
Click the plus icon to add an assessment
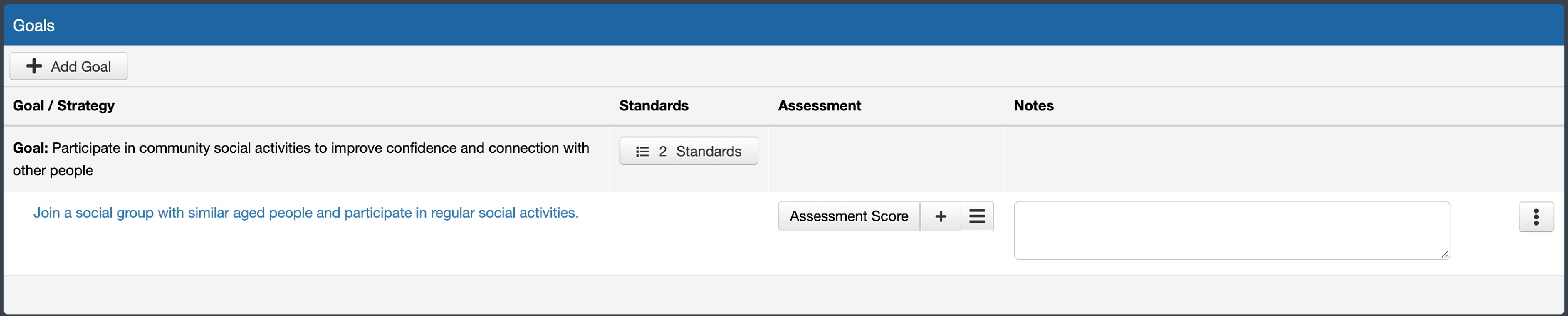pos(940,216)
